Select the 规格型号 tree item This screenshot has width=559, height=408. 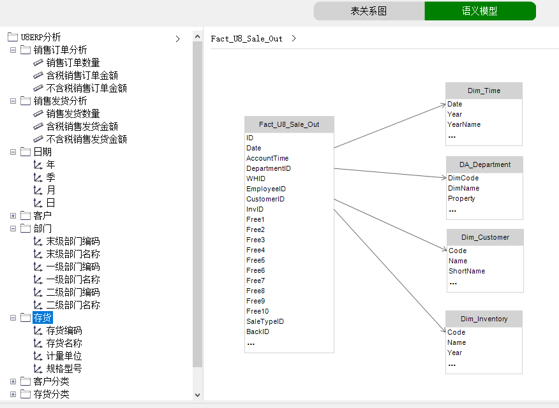[x=64, y=369]
